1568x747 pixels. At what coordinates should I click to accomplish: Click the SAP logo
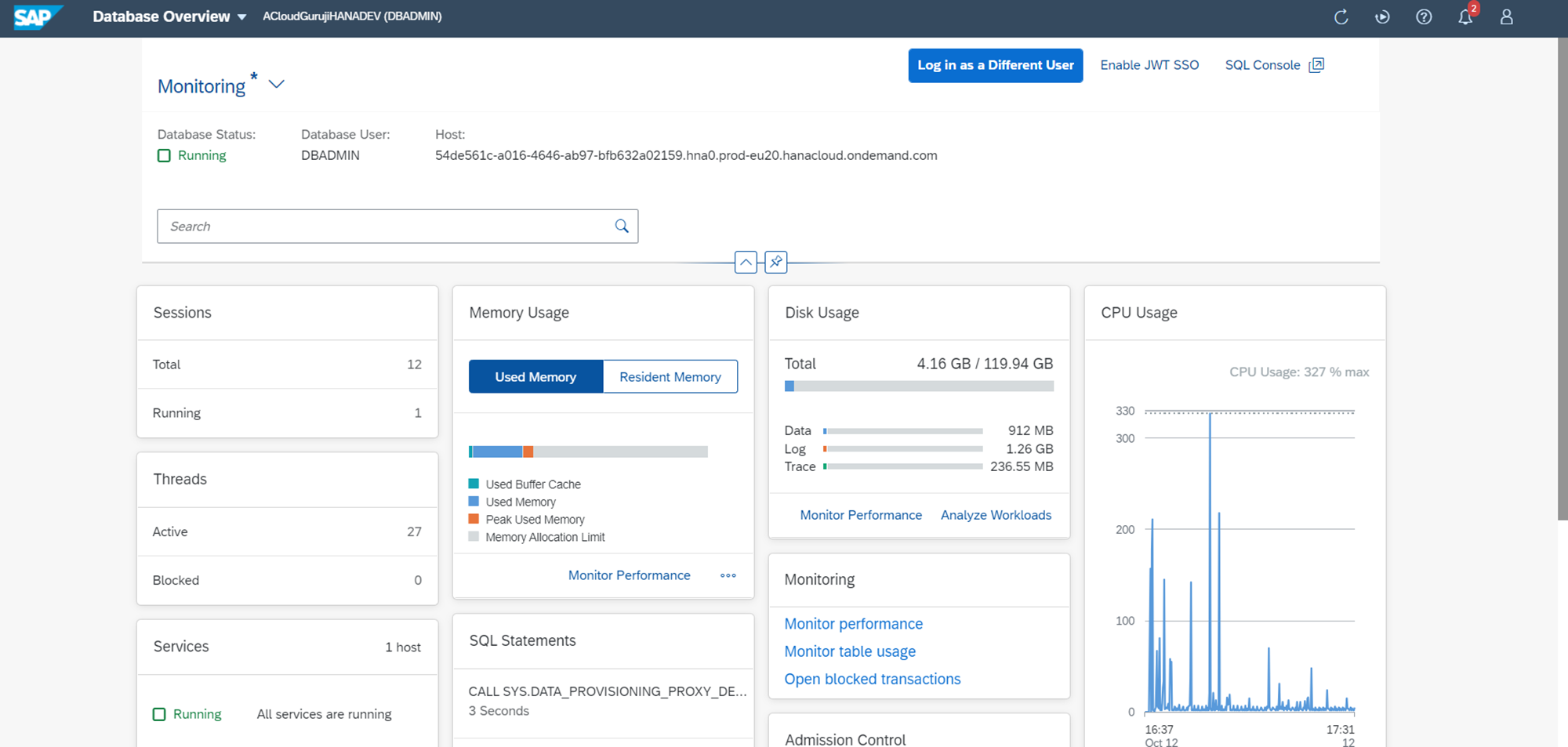(x=36, y=17)
